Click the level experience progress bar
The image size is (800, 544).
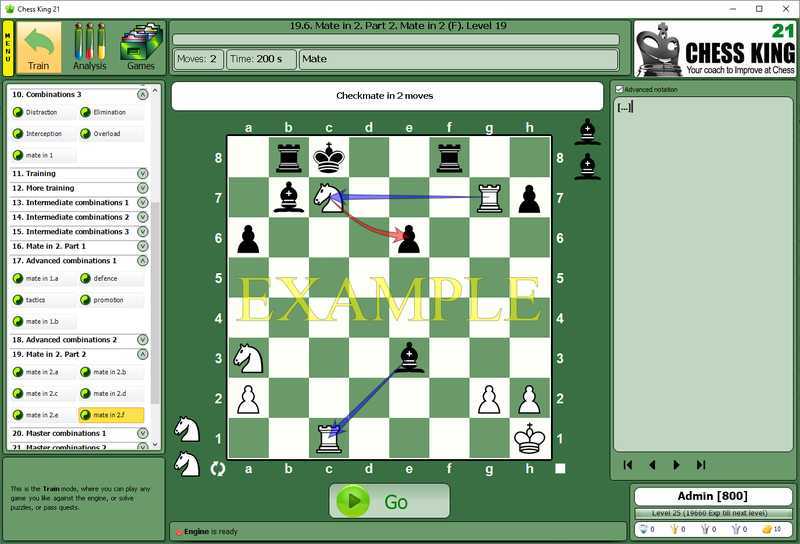714,513
